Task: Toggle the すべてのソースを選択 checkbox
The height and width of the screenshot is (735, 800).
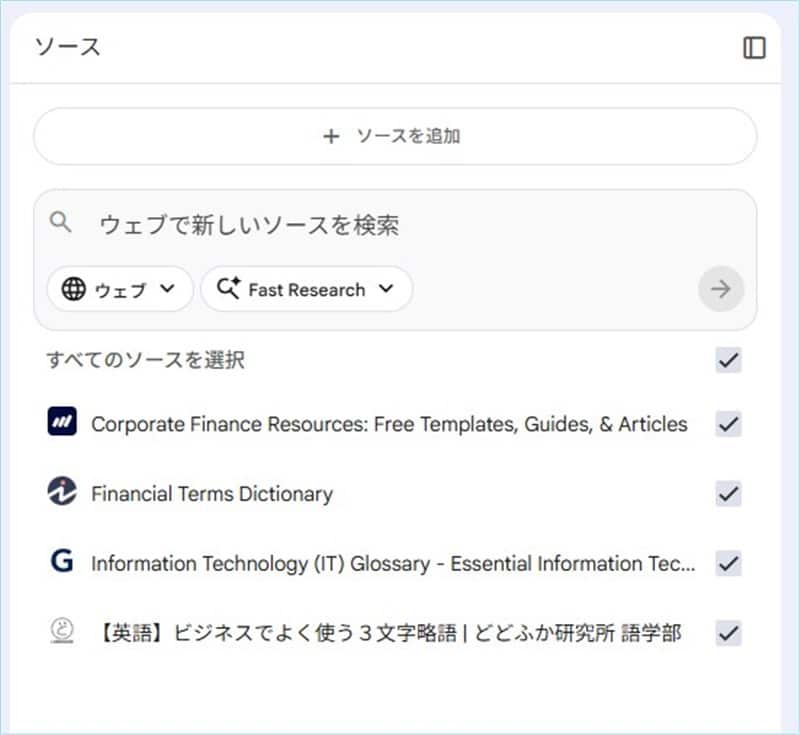Action: [728, 360]
